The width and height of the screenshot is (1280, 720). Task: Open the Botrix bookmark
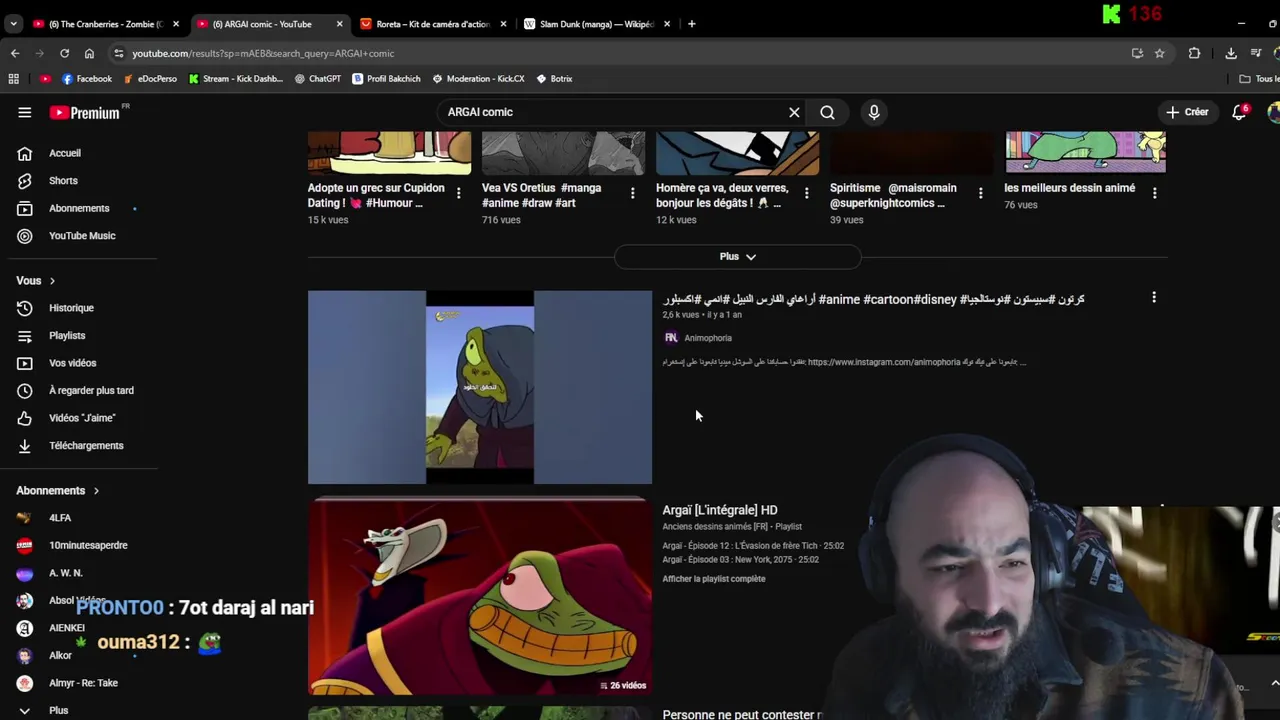coord(554,79)
